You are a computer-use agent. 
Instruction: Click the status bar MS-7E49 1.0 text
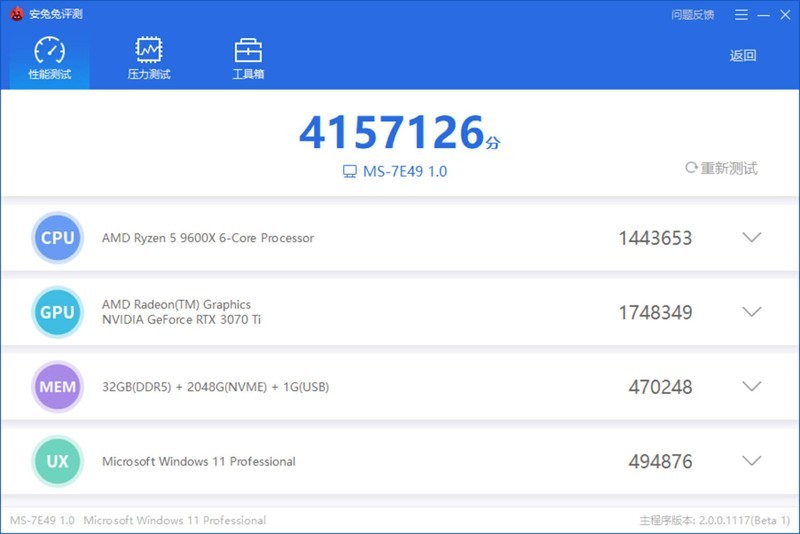pos(42,520)
